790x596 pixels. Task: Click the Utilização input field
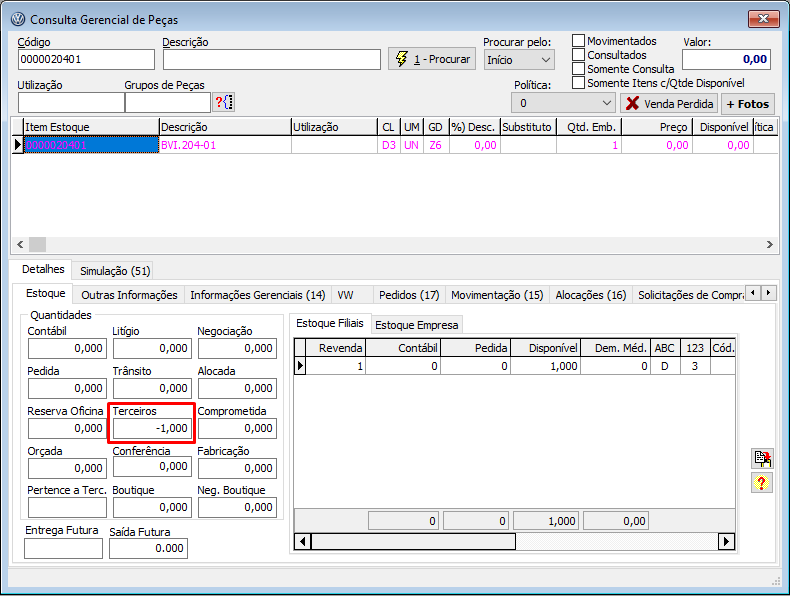pyautogui.click(x=71, y=103)
